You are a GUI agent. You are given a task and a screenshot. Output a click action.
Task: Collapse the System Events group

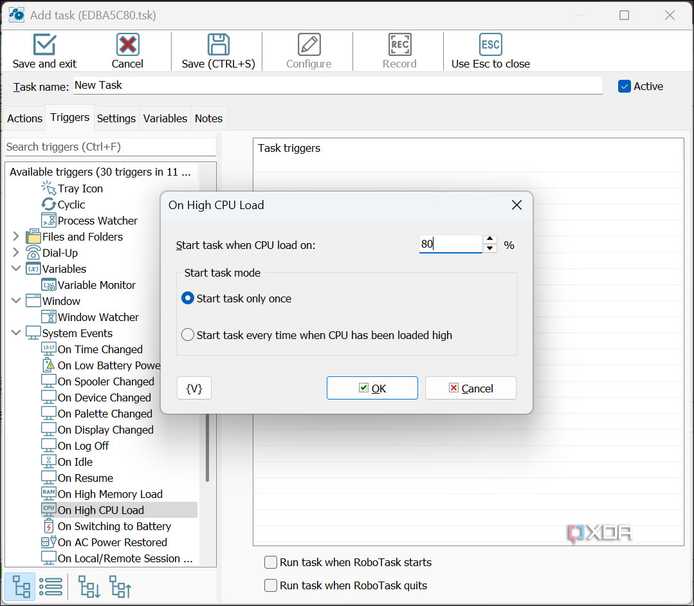tap(16, 332)
